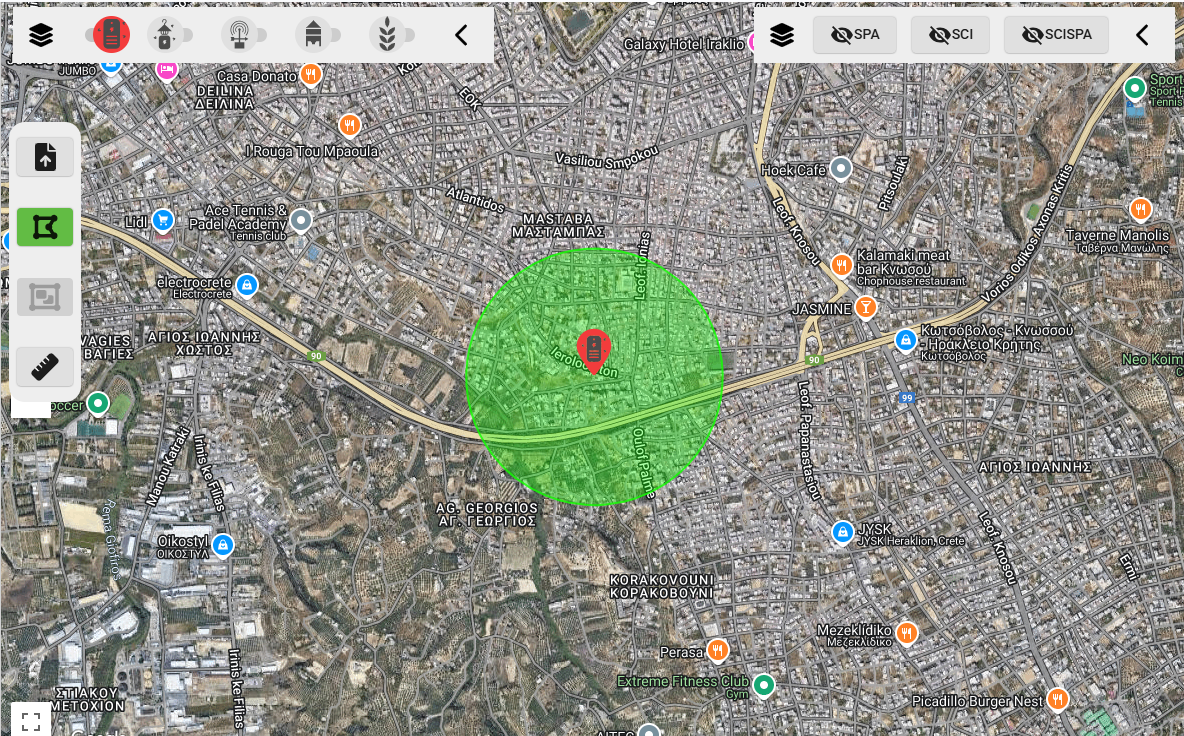Open the right panel layers icon
Image resolution: width=1184 pixels, height=736 pixels.
click(782, 36)
